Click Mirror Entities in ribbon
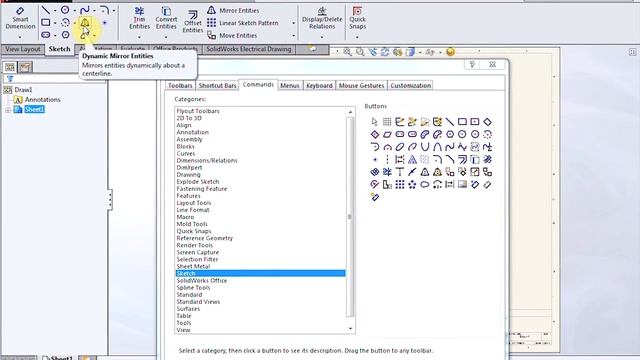Screen dimensions: 640x360 click(x=233, y=10)
